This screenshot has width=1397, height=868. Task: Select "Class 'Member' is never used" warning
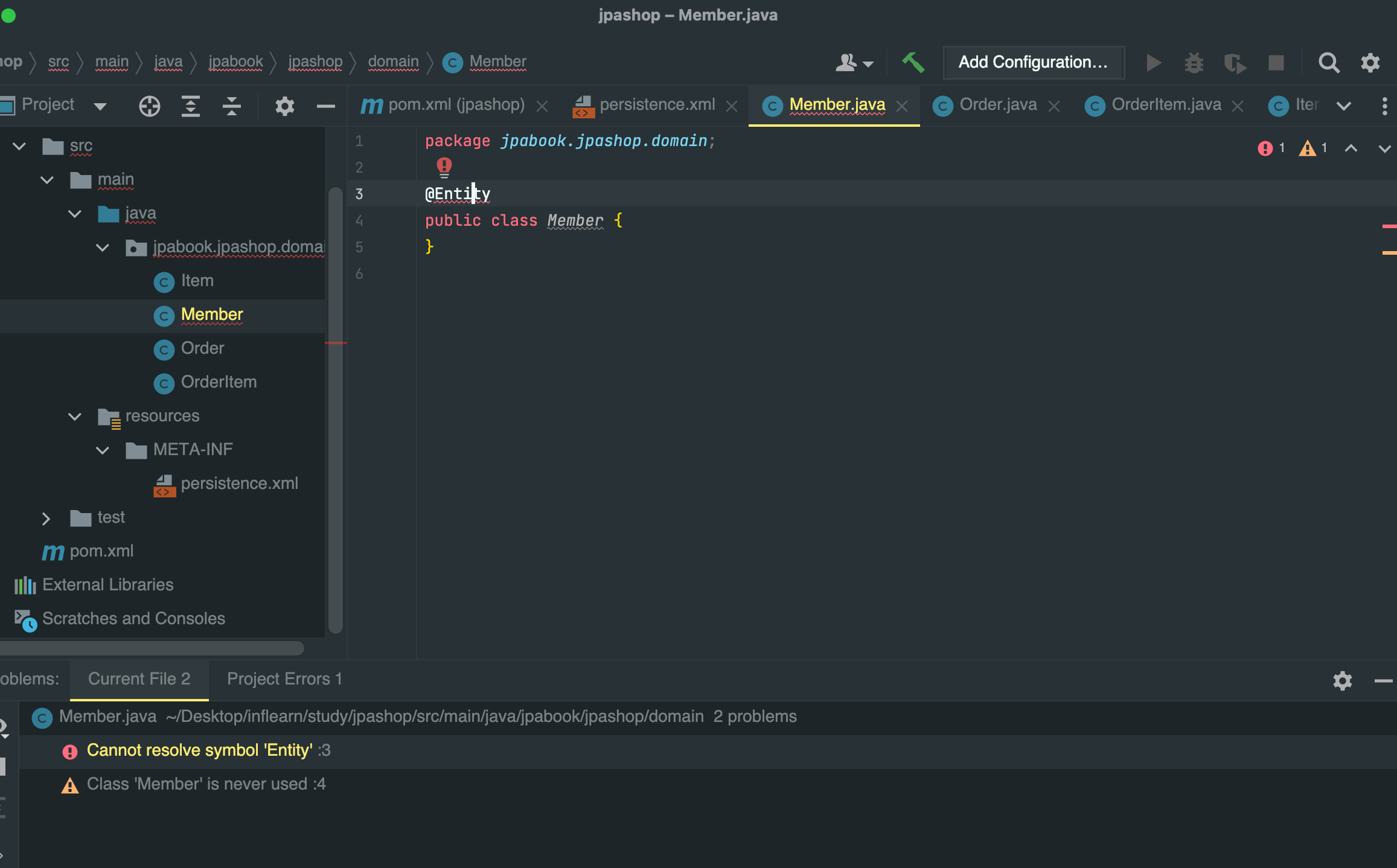click(708, 785)
